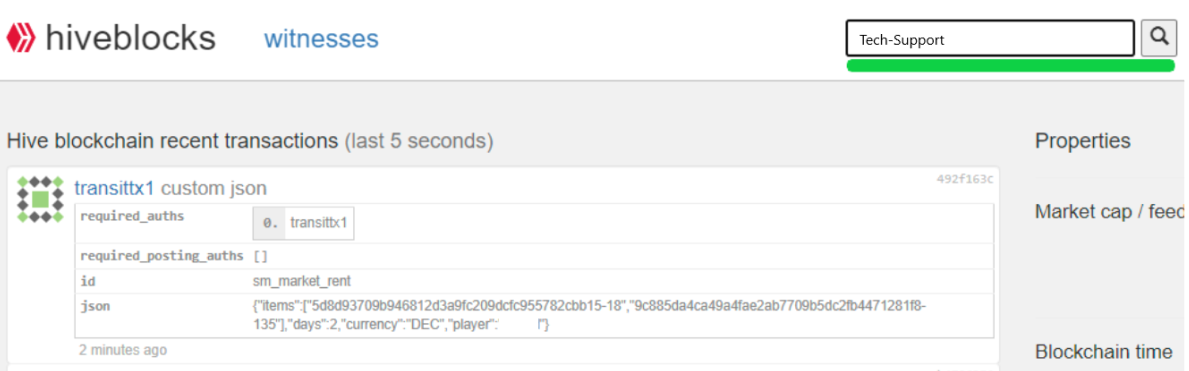Go to hiveblocks home via title text

click(130, 38)
